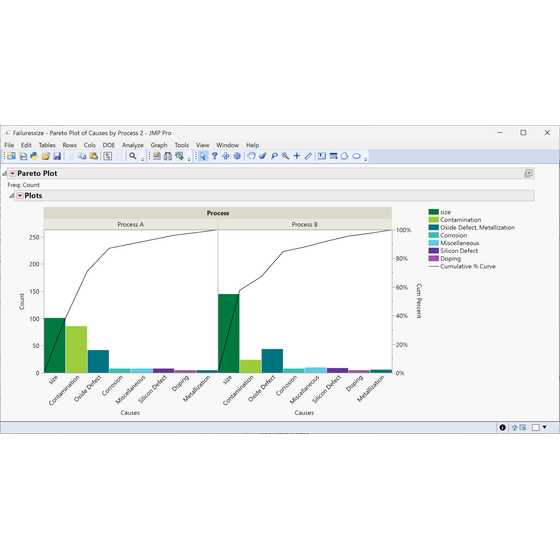Screen dimensions: 560x560
Task: Toggle the status bar checkbox
Action: [x=535, y=428]
